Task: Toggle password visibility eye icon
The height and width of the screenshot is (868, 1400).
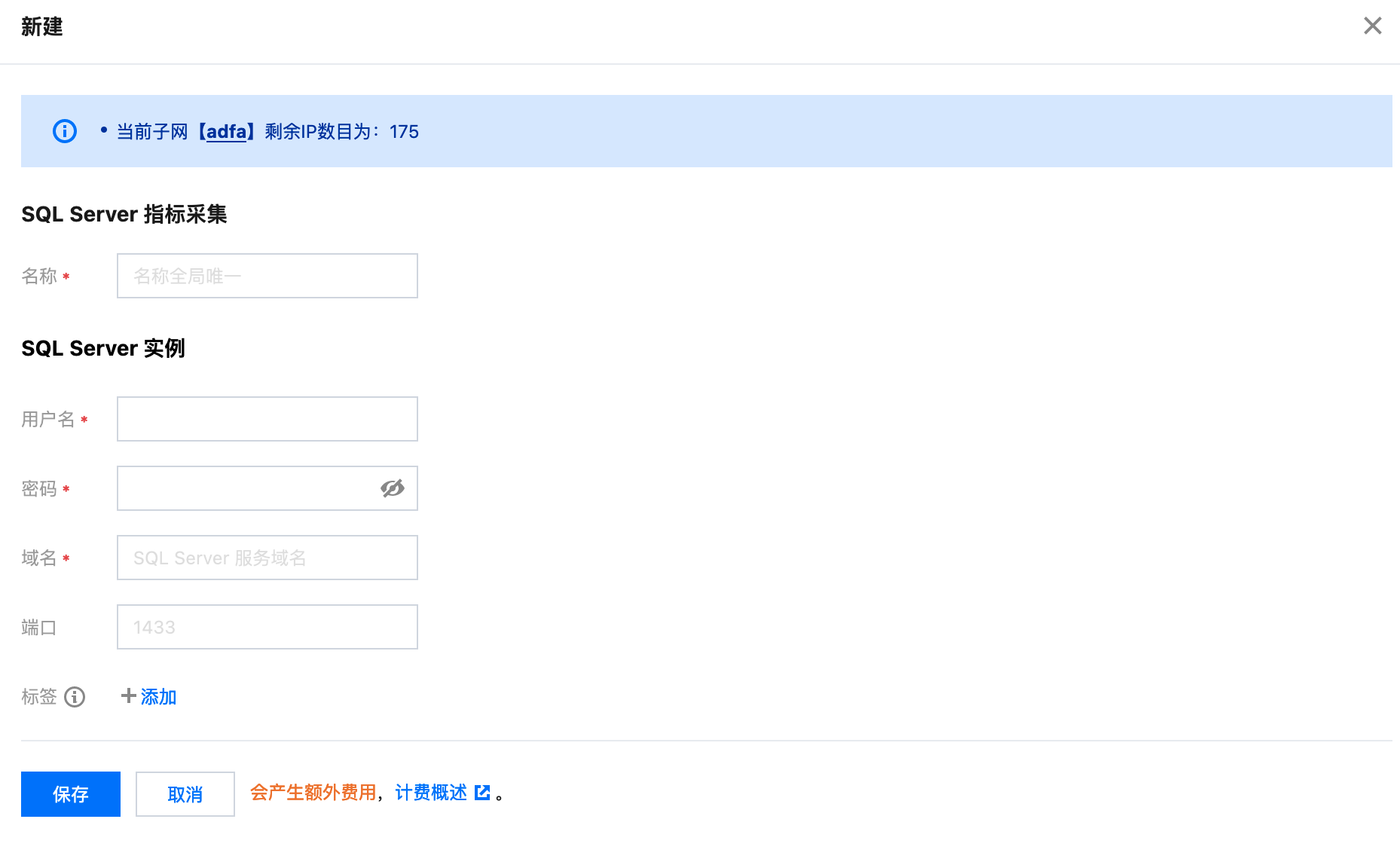Action: (x=393, y=488)
